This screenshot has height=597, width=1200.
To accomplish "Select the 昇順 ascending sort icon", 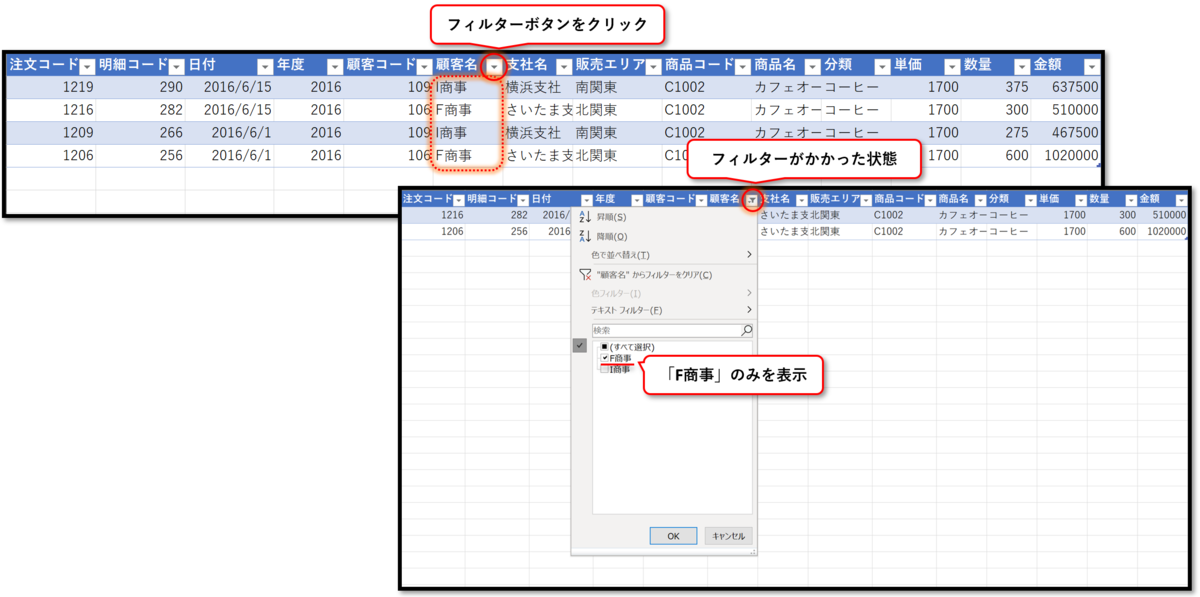I will click(583, 215).
